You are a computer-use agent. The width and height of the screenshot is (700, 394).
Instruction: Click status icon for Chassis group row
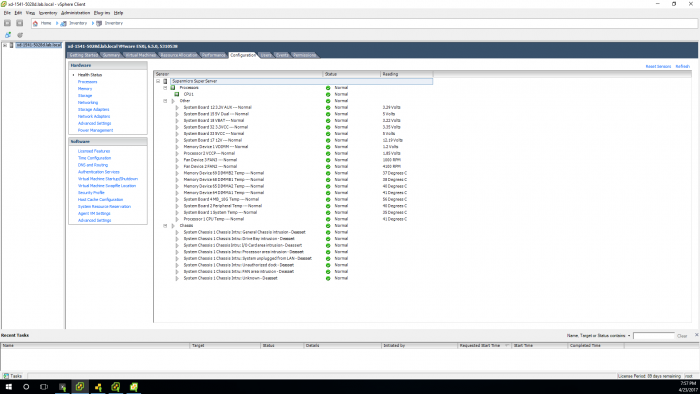coord(328,226)
